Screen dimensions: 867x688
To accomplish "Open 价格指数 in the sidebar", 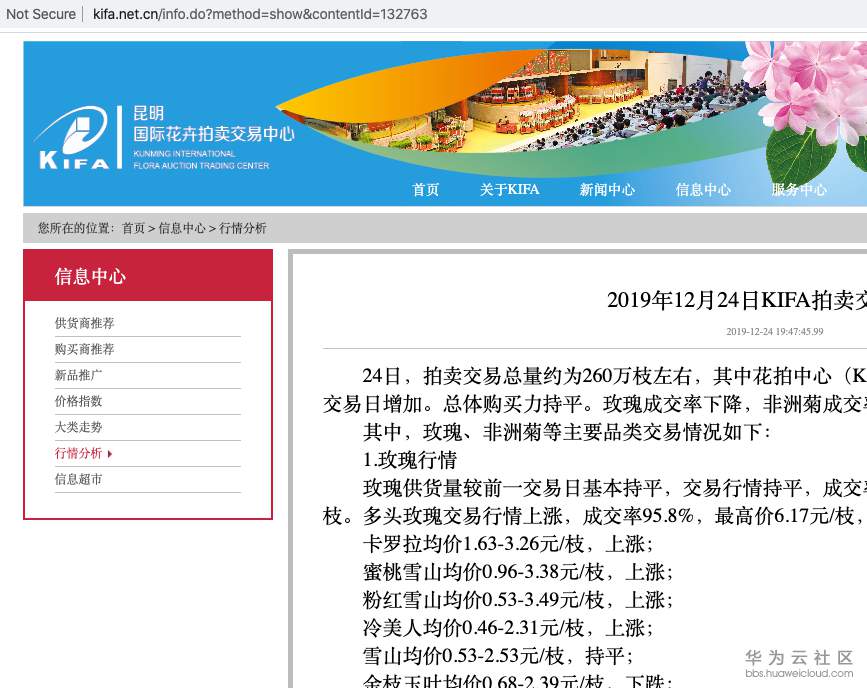I will coord(79,401).
